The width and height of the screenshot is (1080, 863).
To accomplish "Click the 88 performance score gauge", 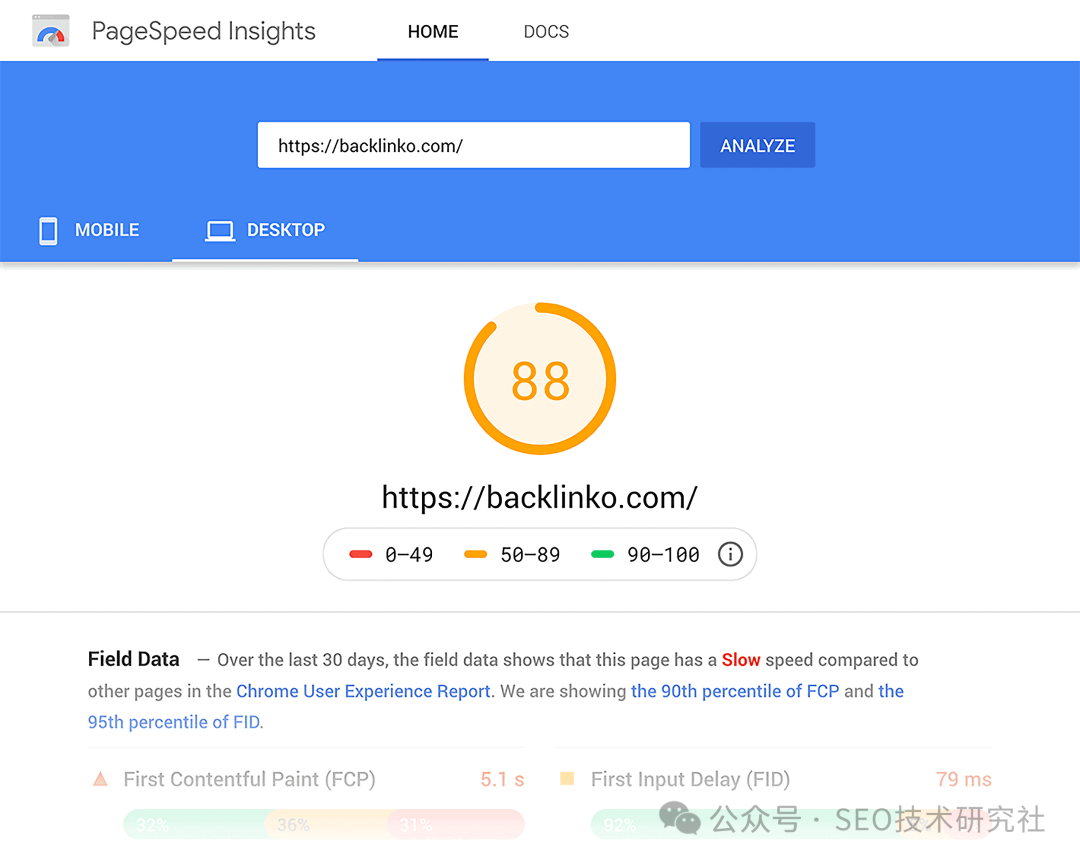I will pyautogui.click(x=540, y=380).
